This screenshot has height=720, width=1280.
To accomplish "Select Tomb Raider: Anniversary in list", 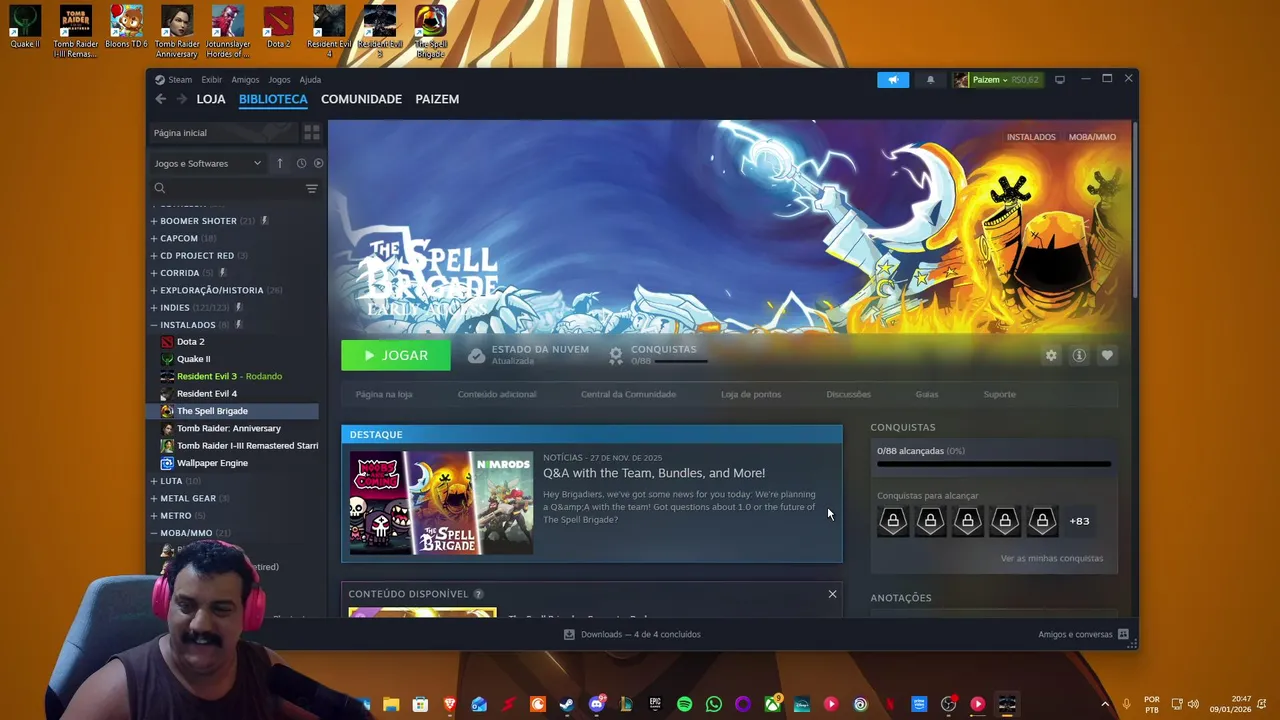I will (228, 428).
